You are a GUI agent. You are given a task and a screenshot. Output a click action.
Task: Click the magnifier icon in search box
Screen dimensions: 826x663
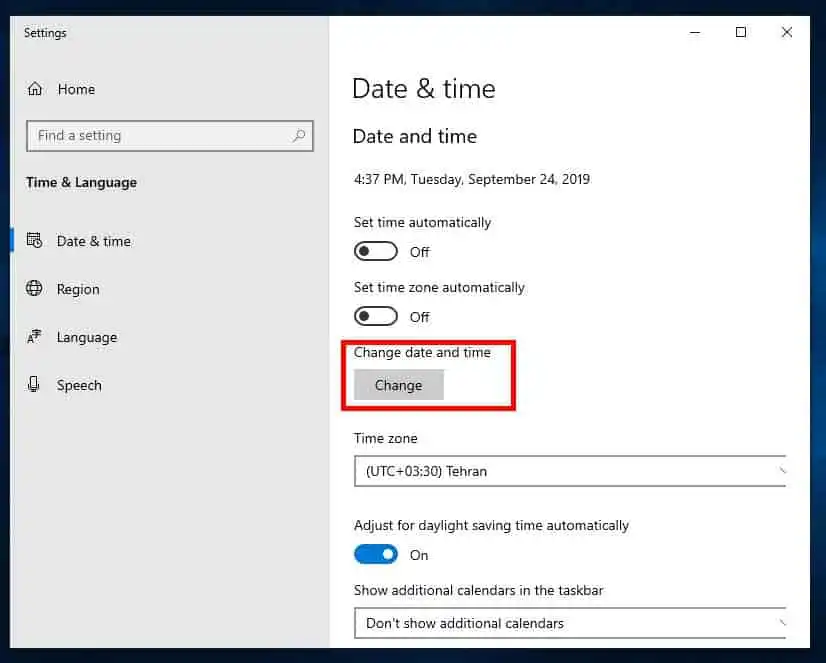pos(298,136)
